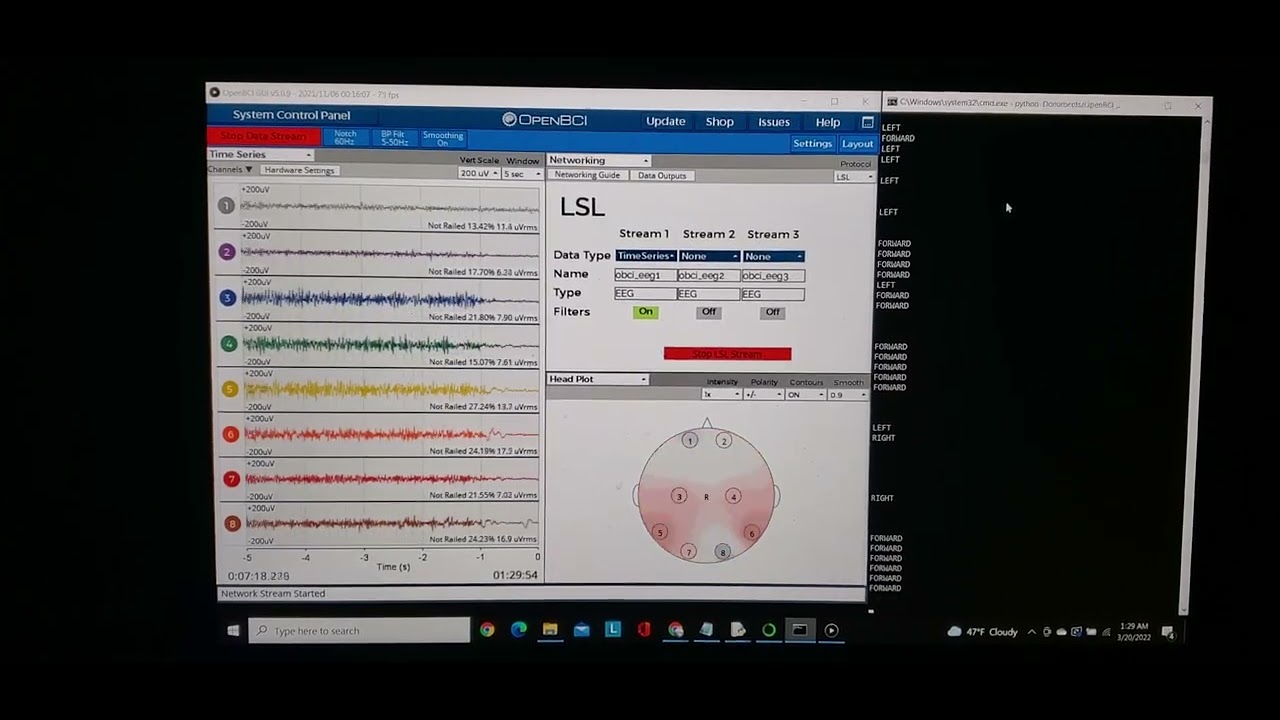
Task: Open the console log icon next to Help
Action: [867, 122]
